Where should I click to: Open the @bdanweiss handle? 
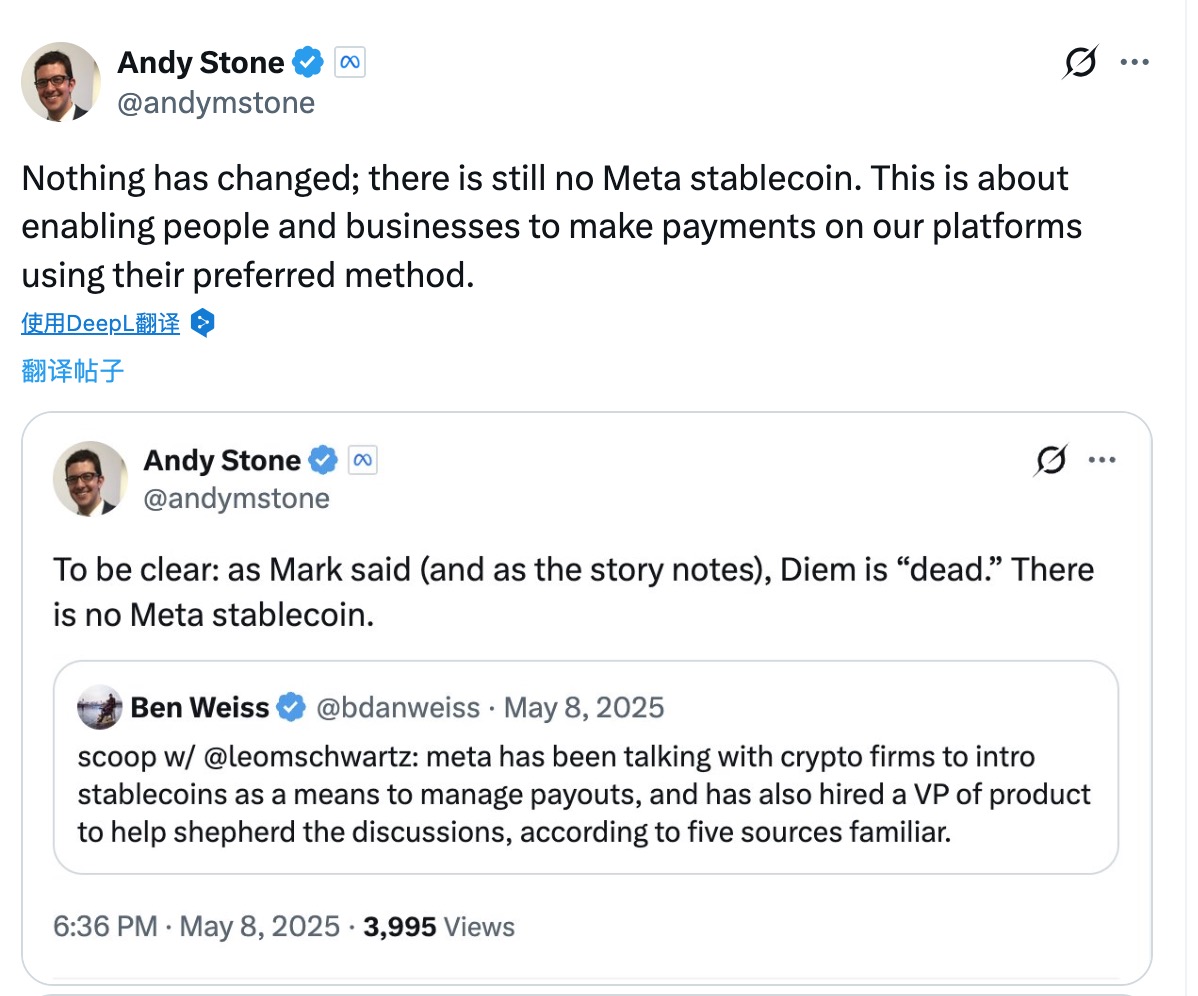pos(398,708)
